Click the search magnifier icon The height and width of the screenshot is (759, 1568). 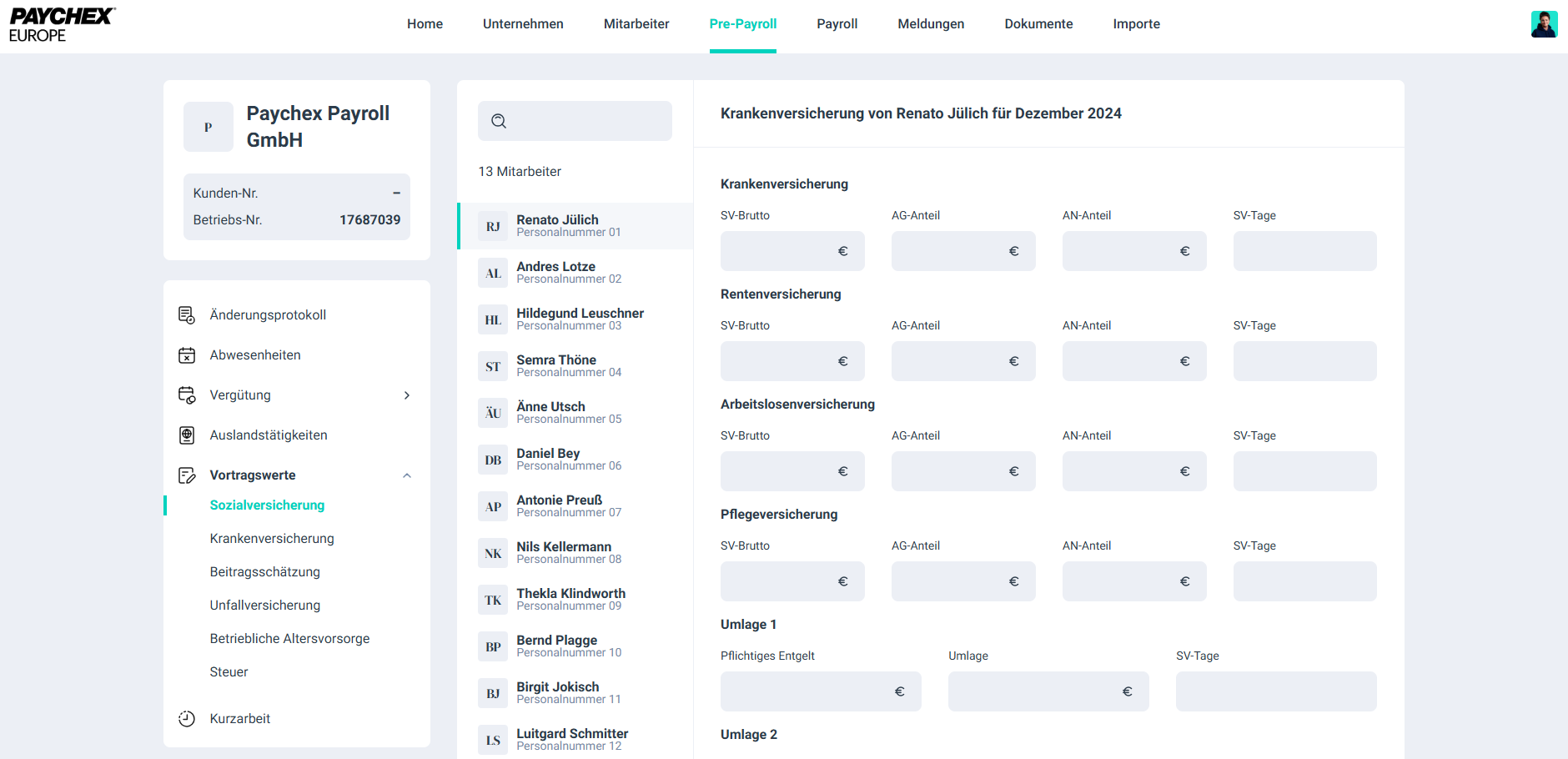[499, 121]
